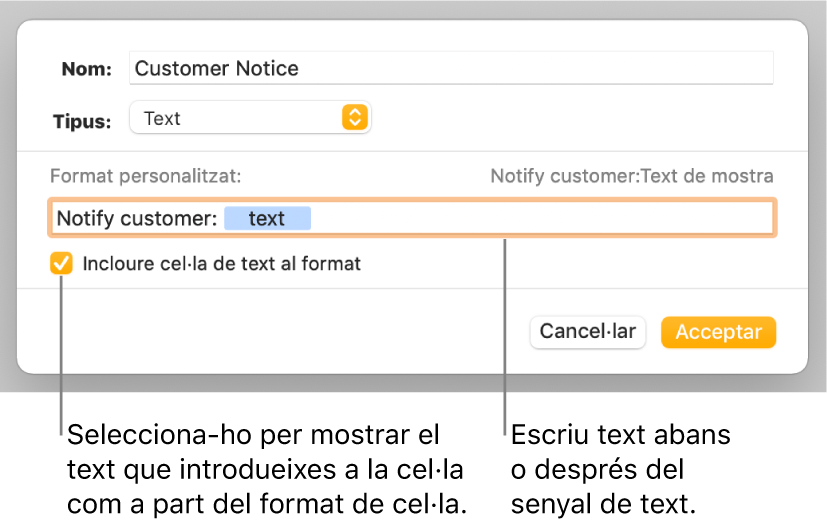This screenshot has height=529, width=827.
Task: Click the 'Incloure cel·la de text al format' label
Action: click(222, 263)
